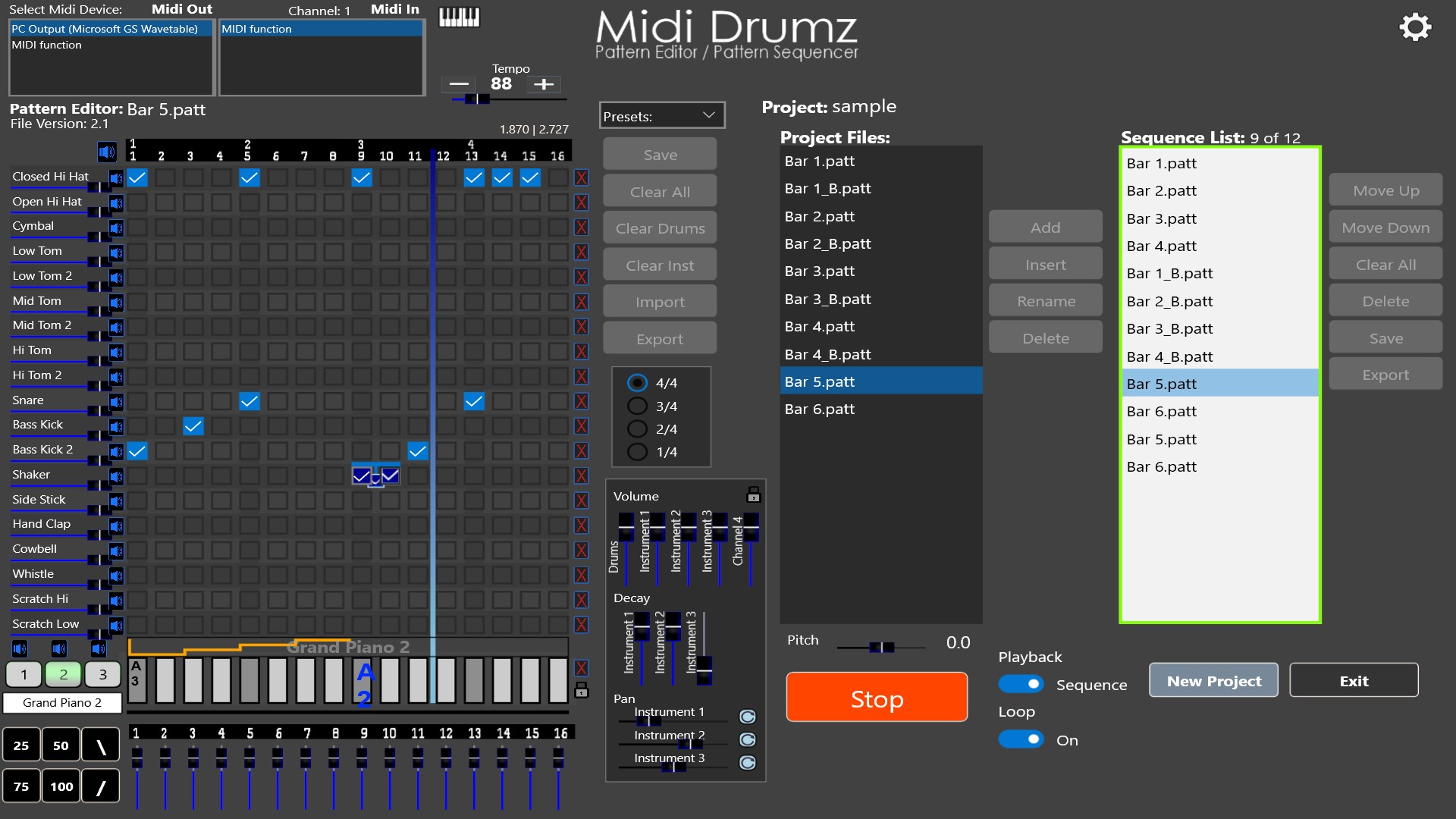Click the Clear Drums button
This screenshot has width=1456, height=819.
click(x=660, y=227)
